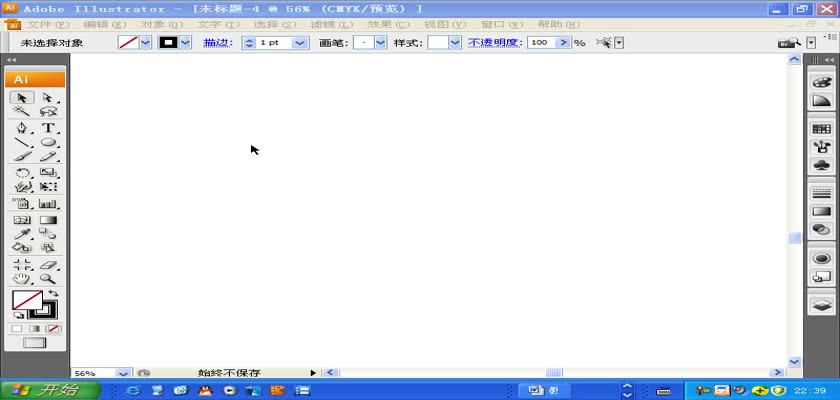This screenshot has height=400, width=840.
Task: Pick the Lasso tool
Action: (x=48, y=111)
